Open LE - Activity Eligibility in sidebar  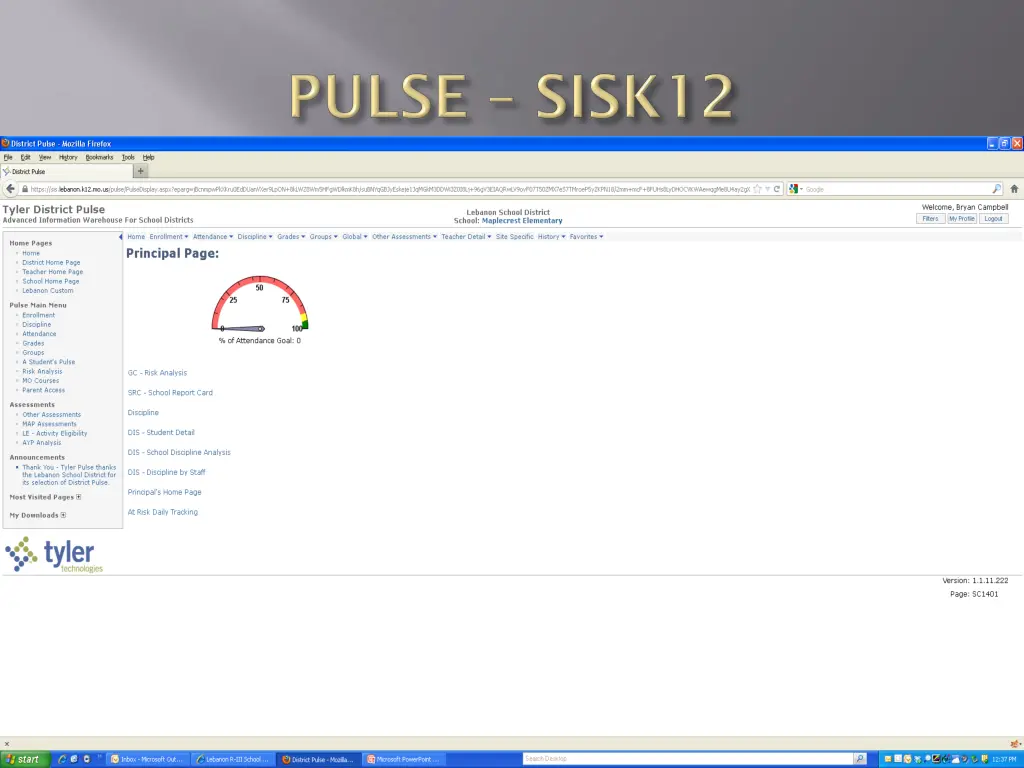tap(55, 433)
